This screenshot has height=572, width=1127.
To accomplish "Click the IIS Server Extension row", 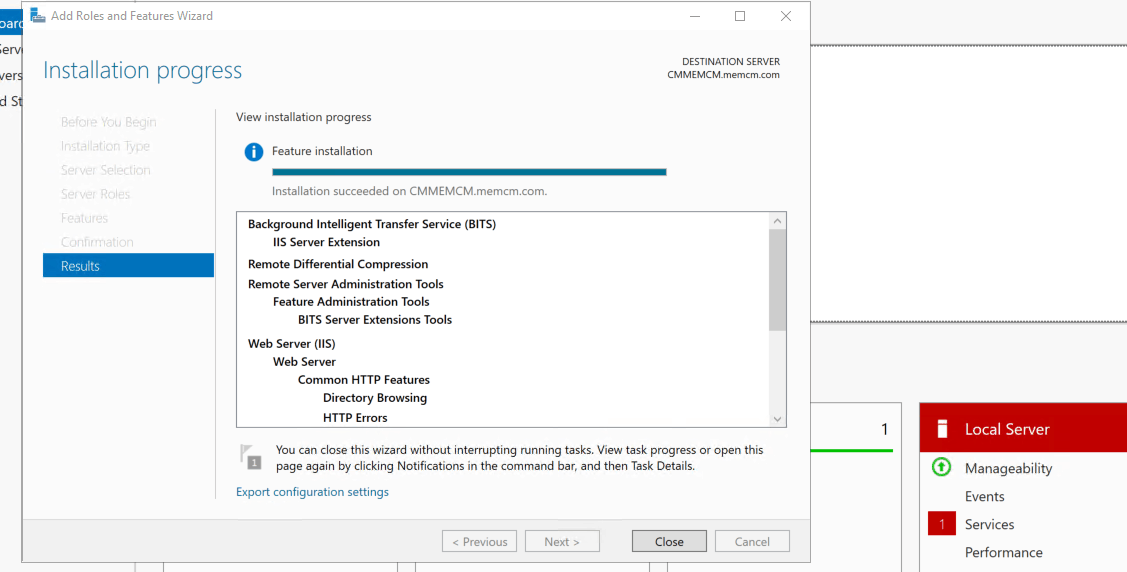I will (x=326, y=242).
